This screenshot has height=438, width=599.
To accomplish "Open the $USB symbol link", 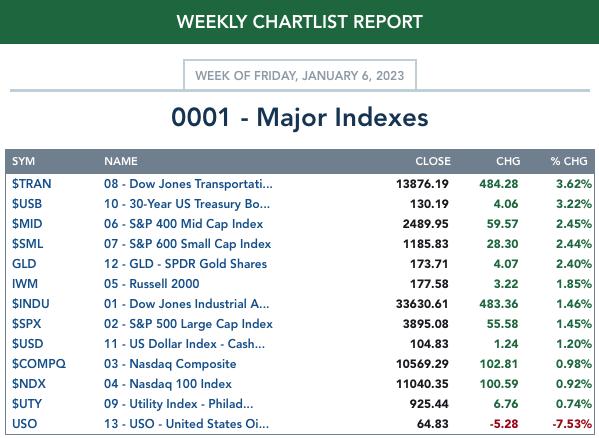I will pos(27,204).
